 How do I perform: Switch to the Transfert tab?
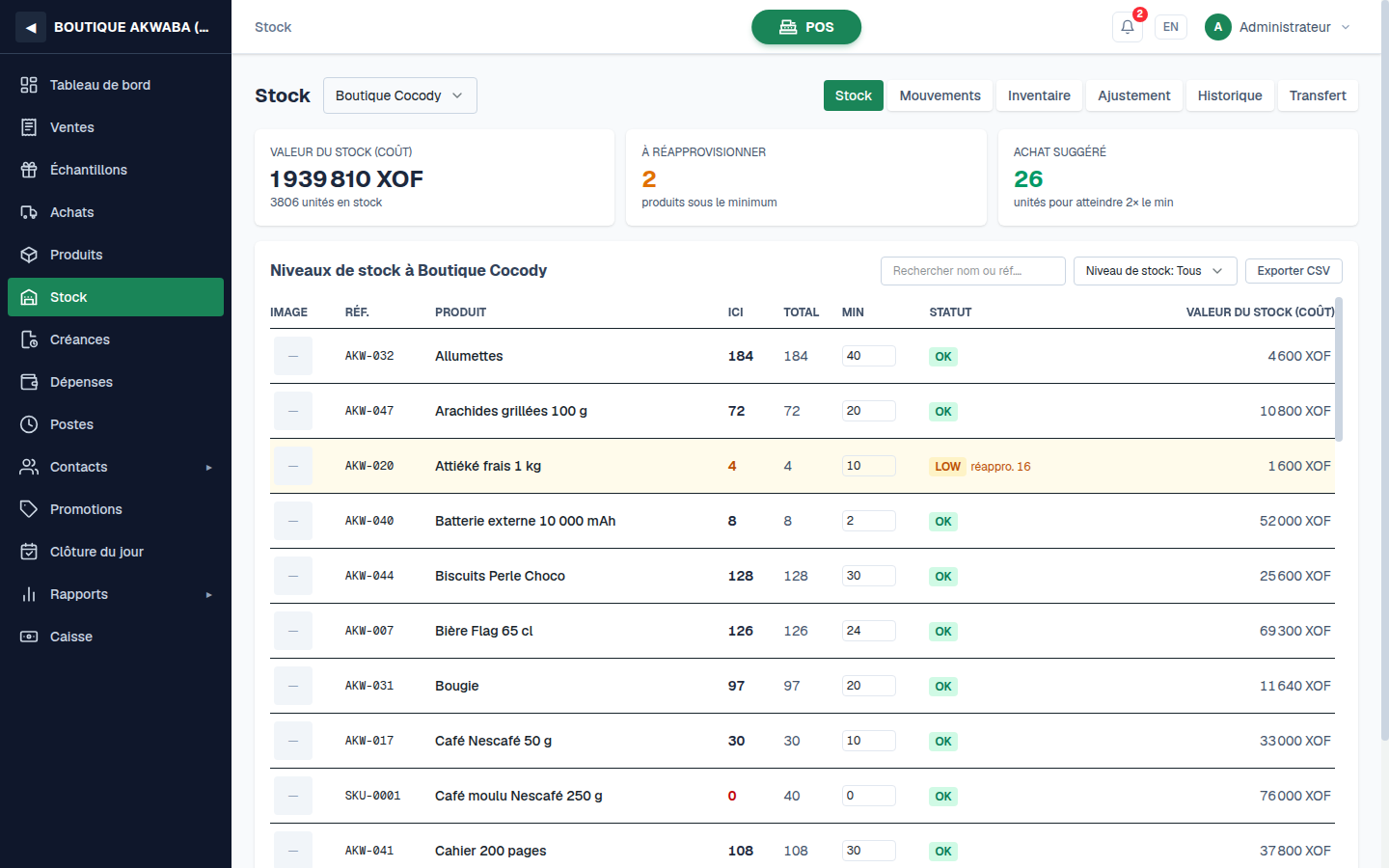(1318, 95)
